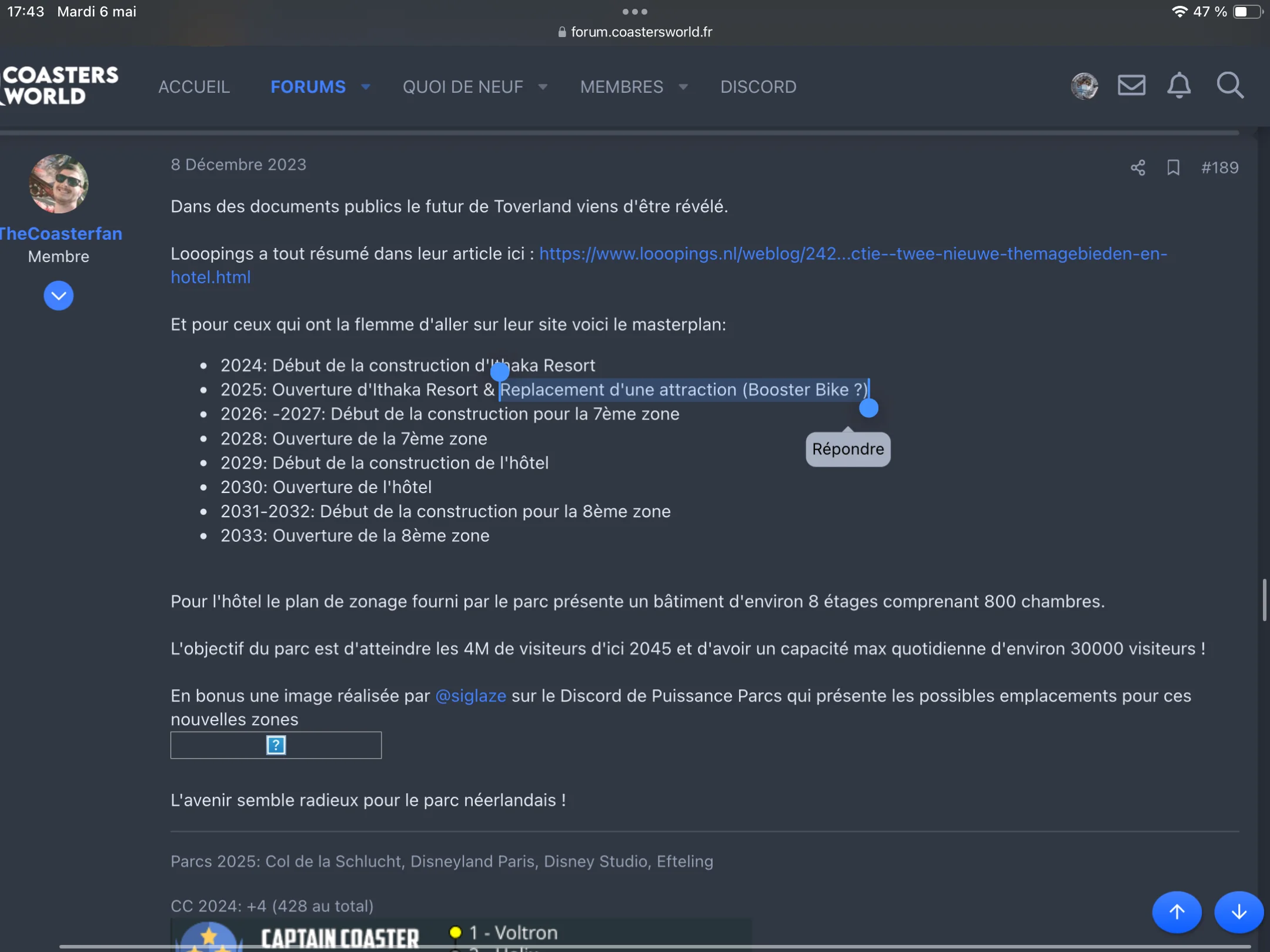Tap the text 'L'avenir semble radieux pour le parc néerlandais !'
The width and height of the screenshot is (1270, 952).
[x=368, y=800]
